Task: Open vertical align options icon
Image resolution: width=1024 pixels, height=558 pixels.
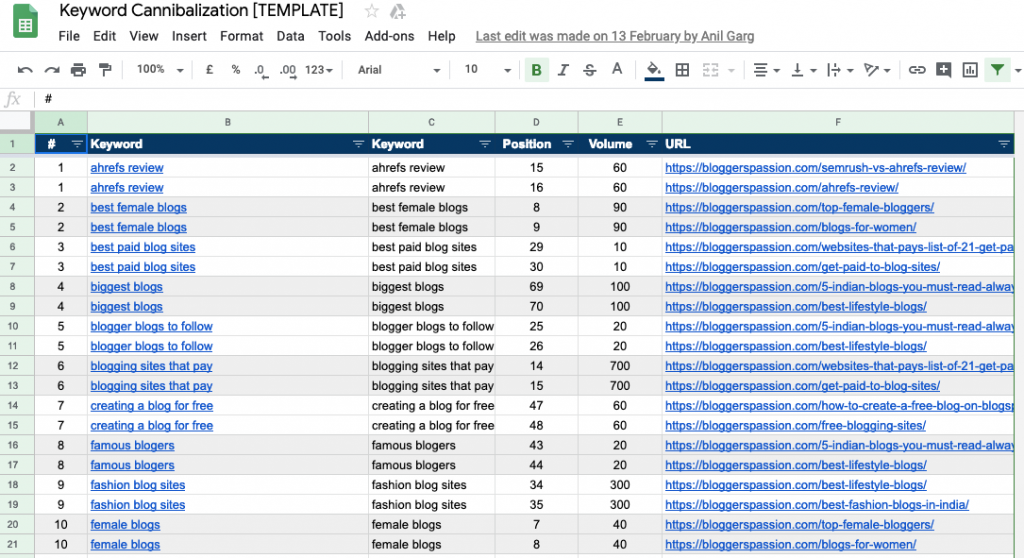Action: coord(803,70)
